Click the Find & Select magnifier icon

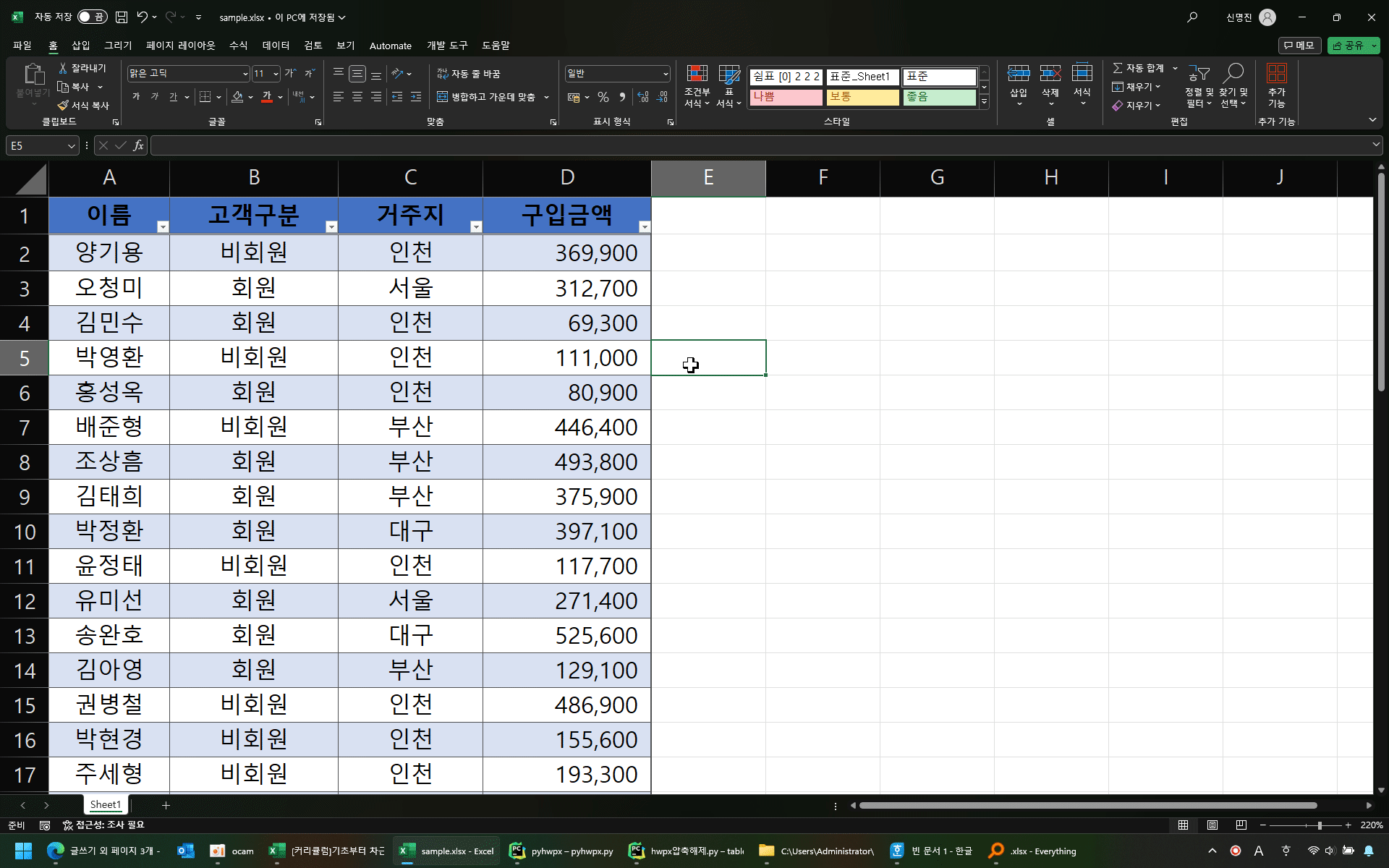(x=1233, y=74)
